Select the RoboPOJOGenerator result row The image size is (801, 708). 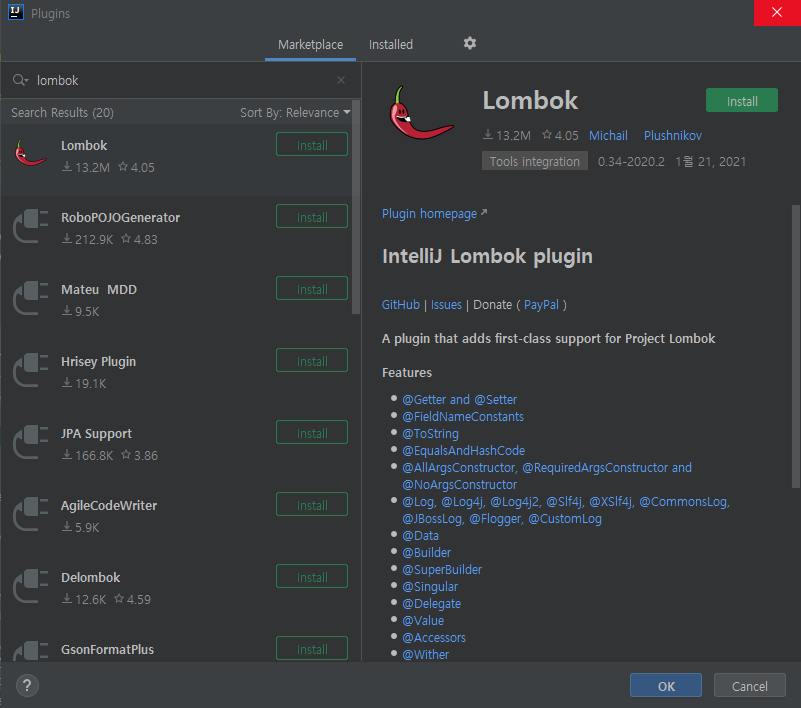(x=176, y=231)
